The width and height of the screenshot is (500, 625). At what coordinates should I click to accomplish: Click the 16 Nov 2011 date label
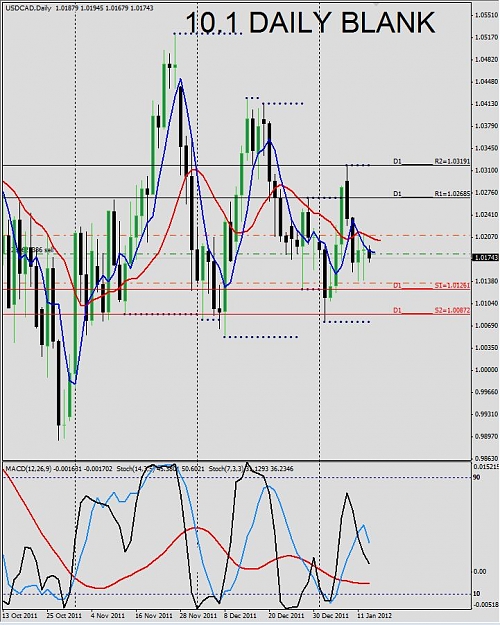tap(154, 615)
